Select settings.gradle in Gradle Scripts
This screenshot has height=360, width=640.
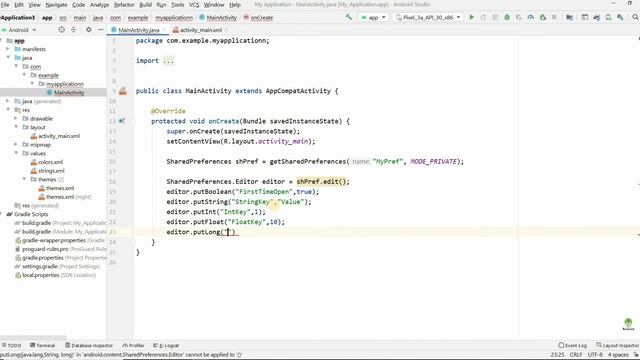click(57, 266)
